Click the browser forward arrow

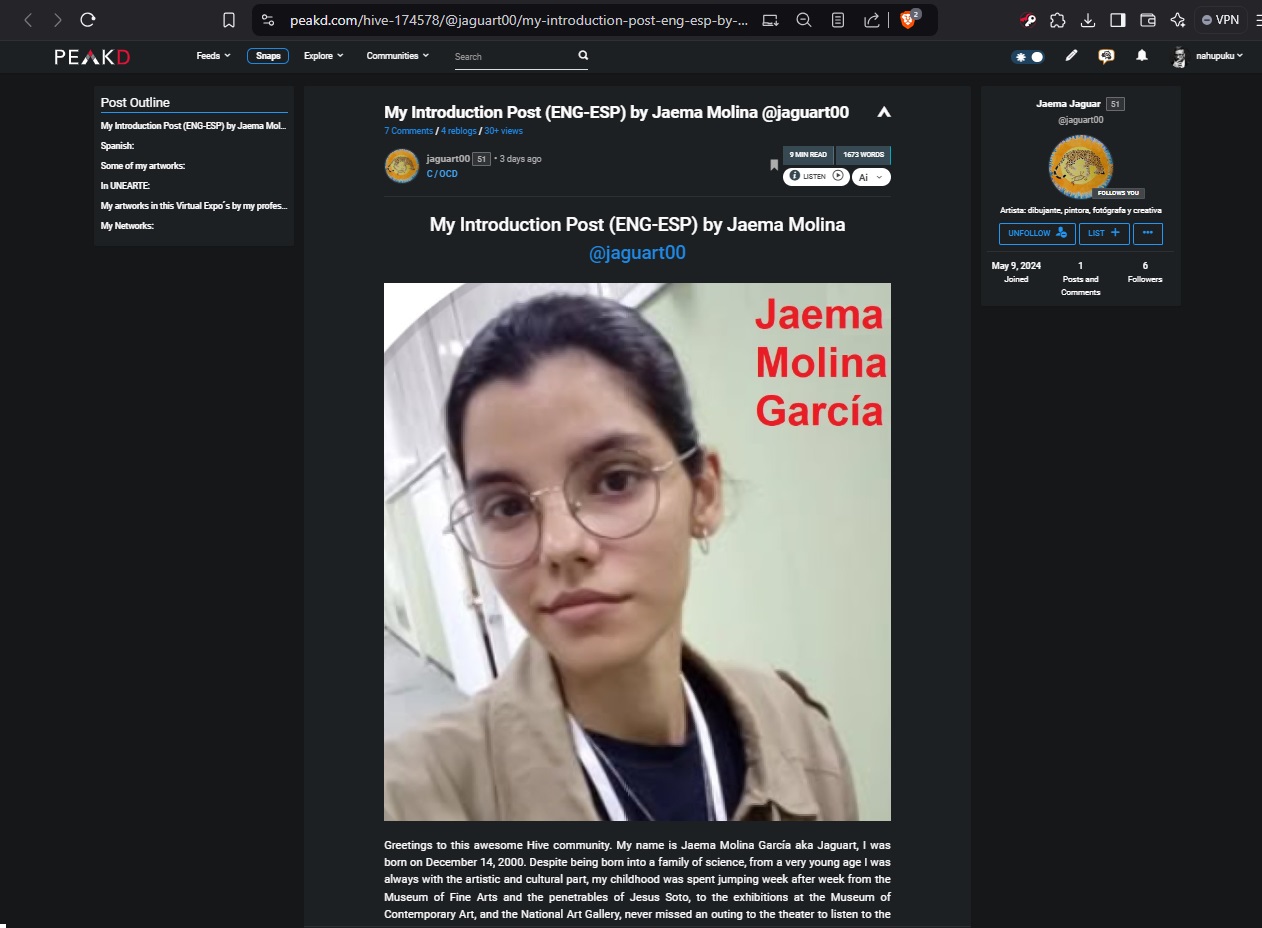pyautogui.click(x=58, y=20)
